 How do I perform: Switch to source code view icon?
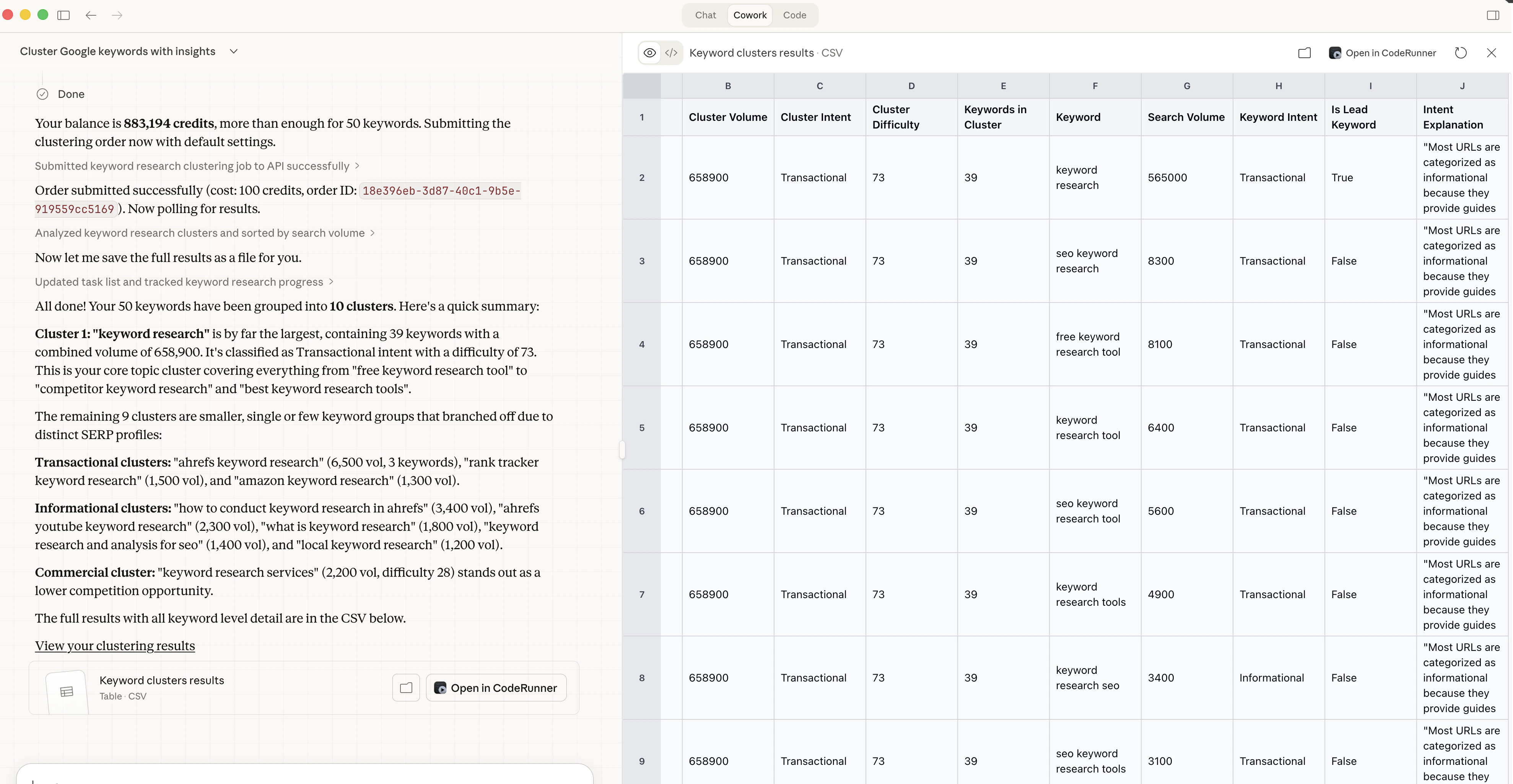671,53
